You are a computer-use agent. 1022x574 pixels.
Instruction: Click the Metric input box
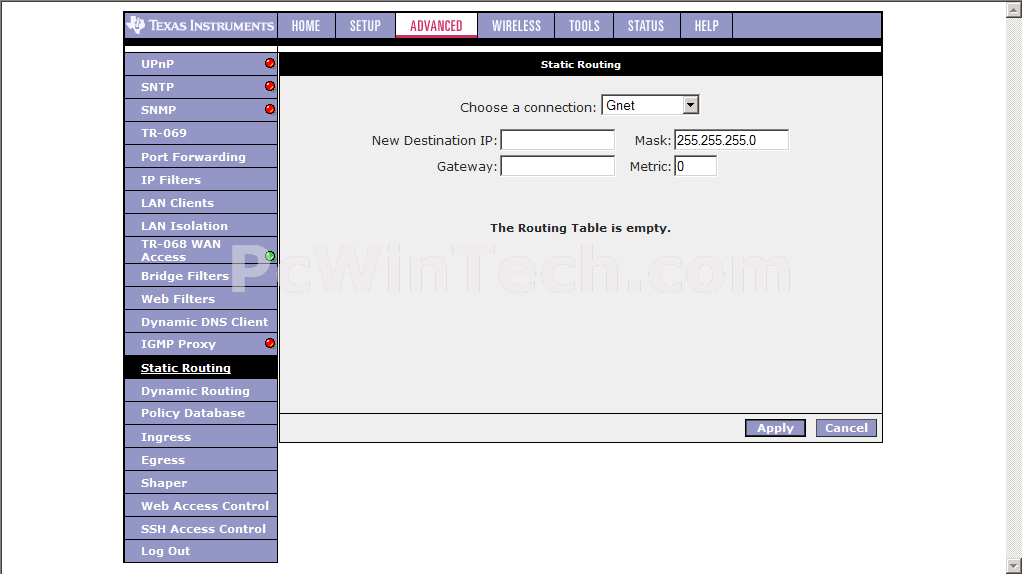pos(695,167)
